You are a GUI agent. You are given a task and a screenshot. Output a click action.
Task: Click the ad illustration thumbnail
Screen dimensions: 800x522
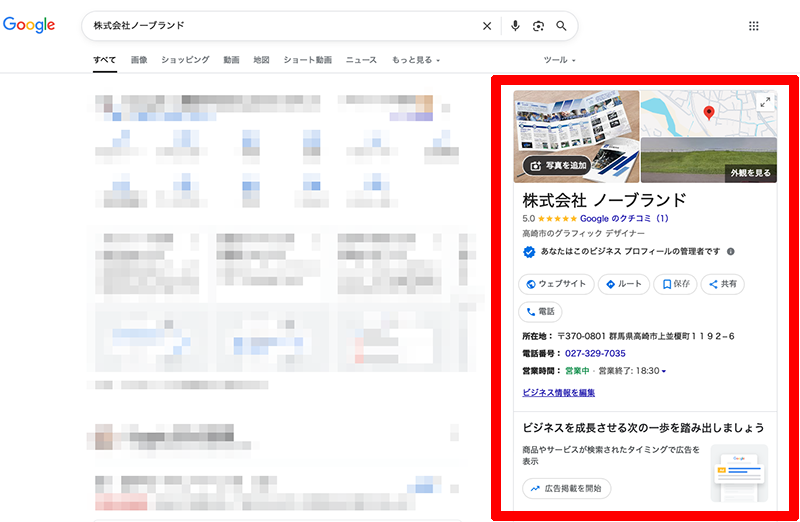coord(739,473)
